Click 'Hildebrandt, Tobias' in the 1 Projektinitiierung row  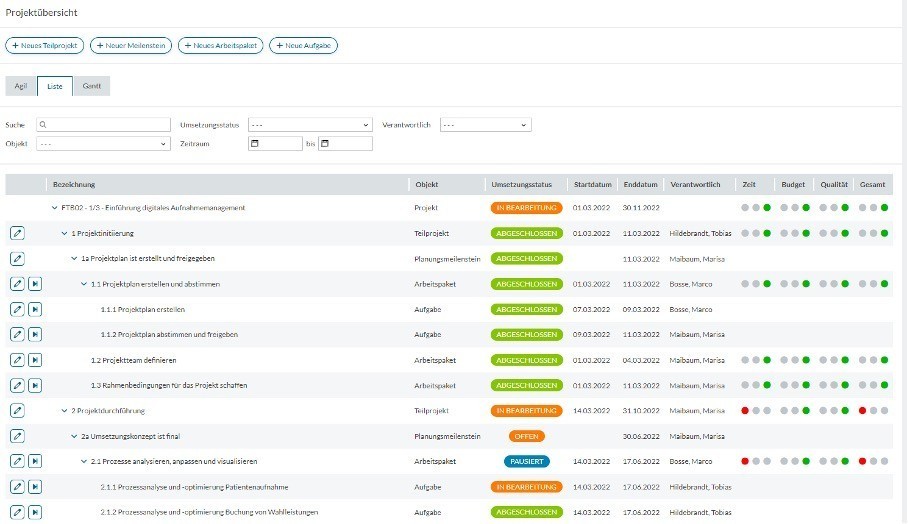click(700, 233)
